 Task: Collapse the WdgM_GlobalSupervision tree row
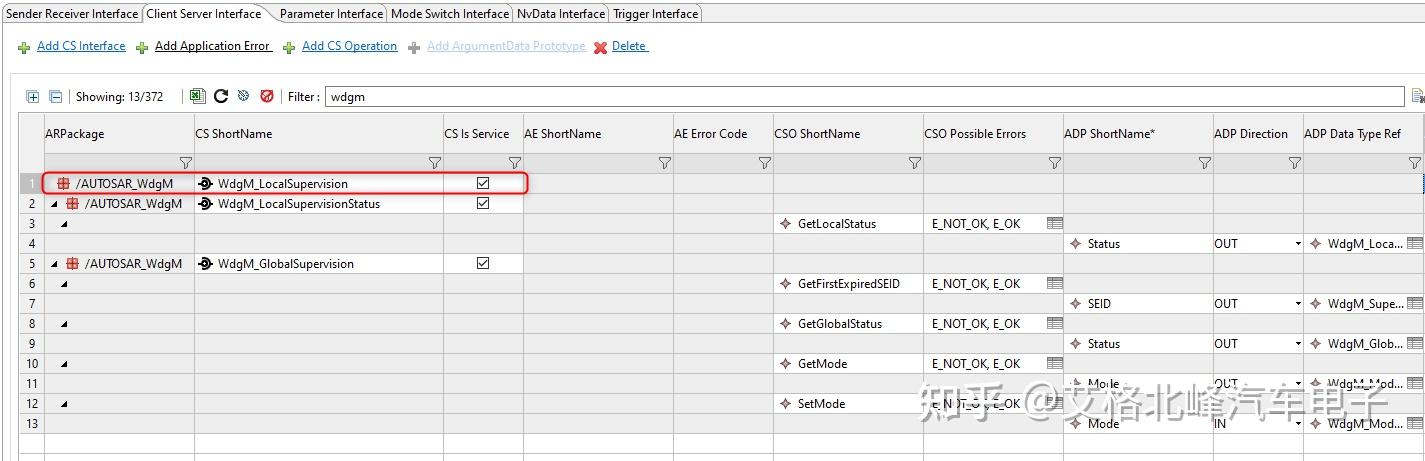(x=55, y=264)
